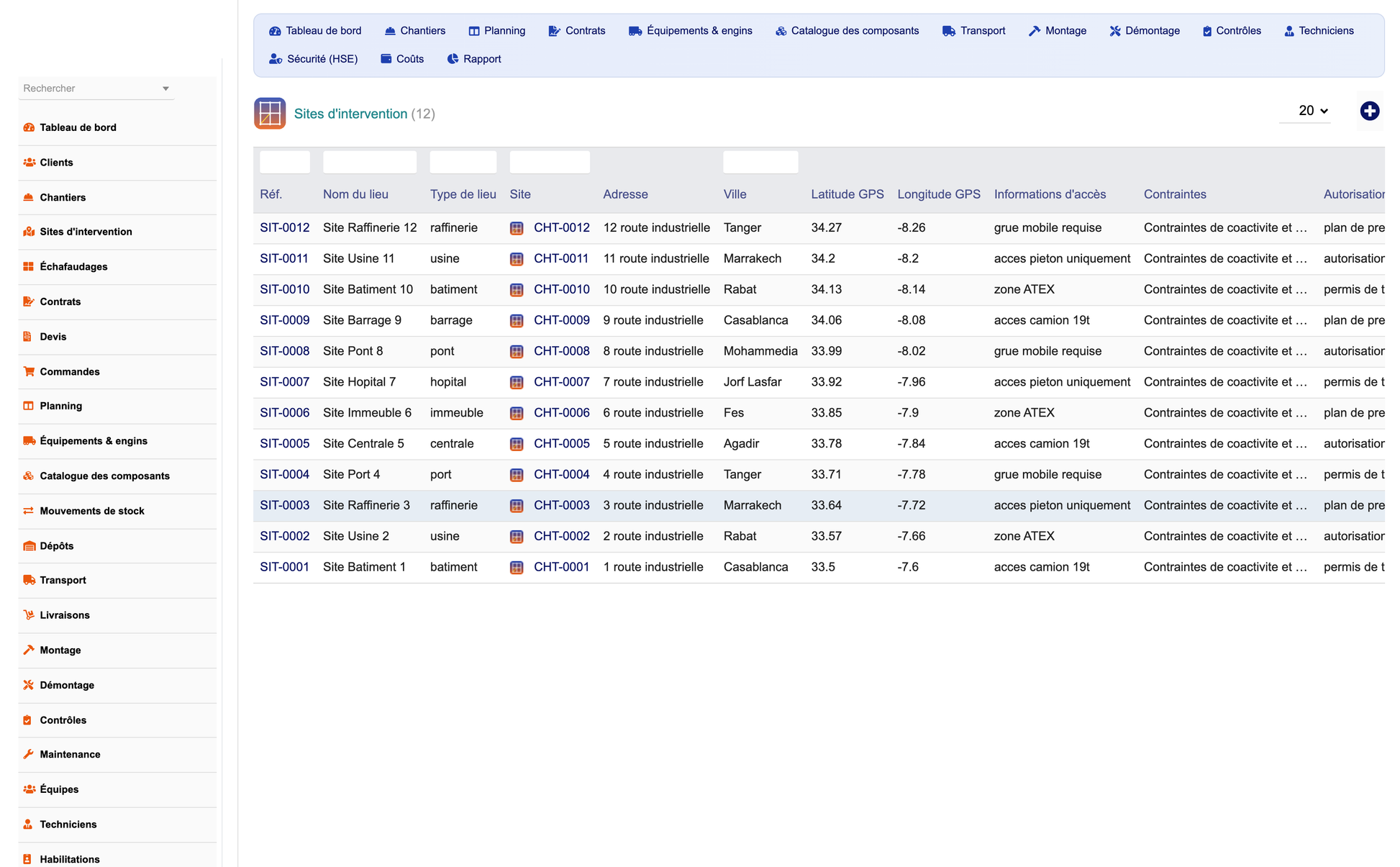Click the Habilitations badge icon in sidebar
The height and width of the screenshot is (867, 1400).
27,859
